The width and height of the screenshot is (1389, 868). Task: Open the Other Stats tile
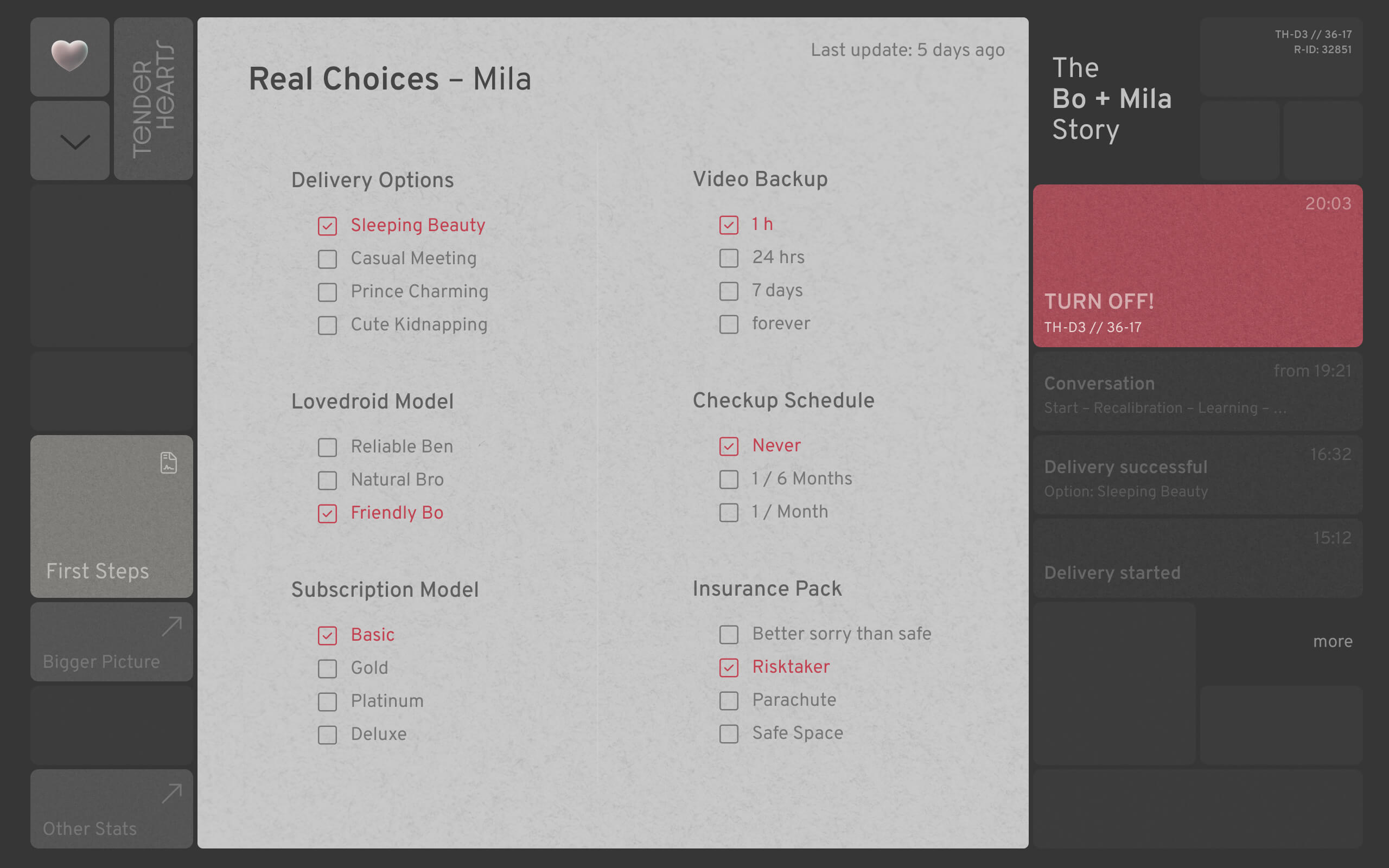point(112,809)
